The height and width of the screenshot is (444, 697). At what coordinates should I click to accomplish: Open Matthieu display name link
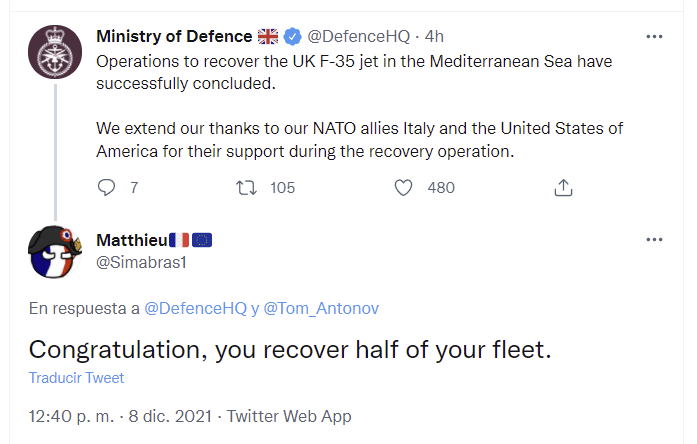pyautogui.click(x=132, y=240)
